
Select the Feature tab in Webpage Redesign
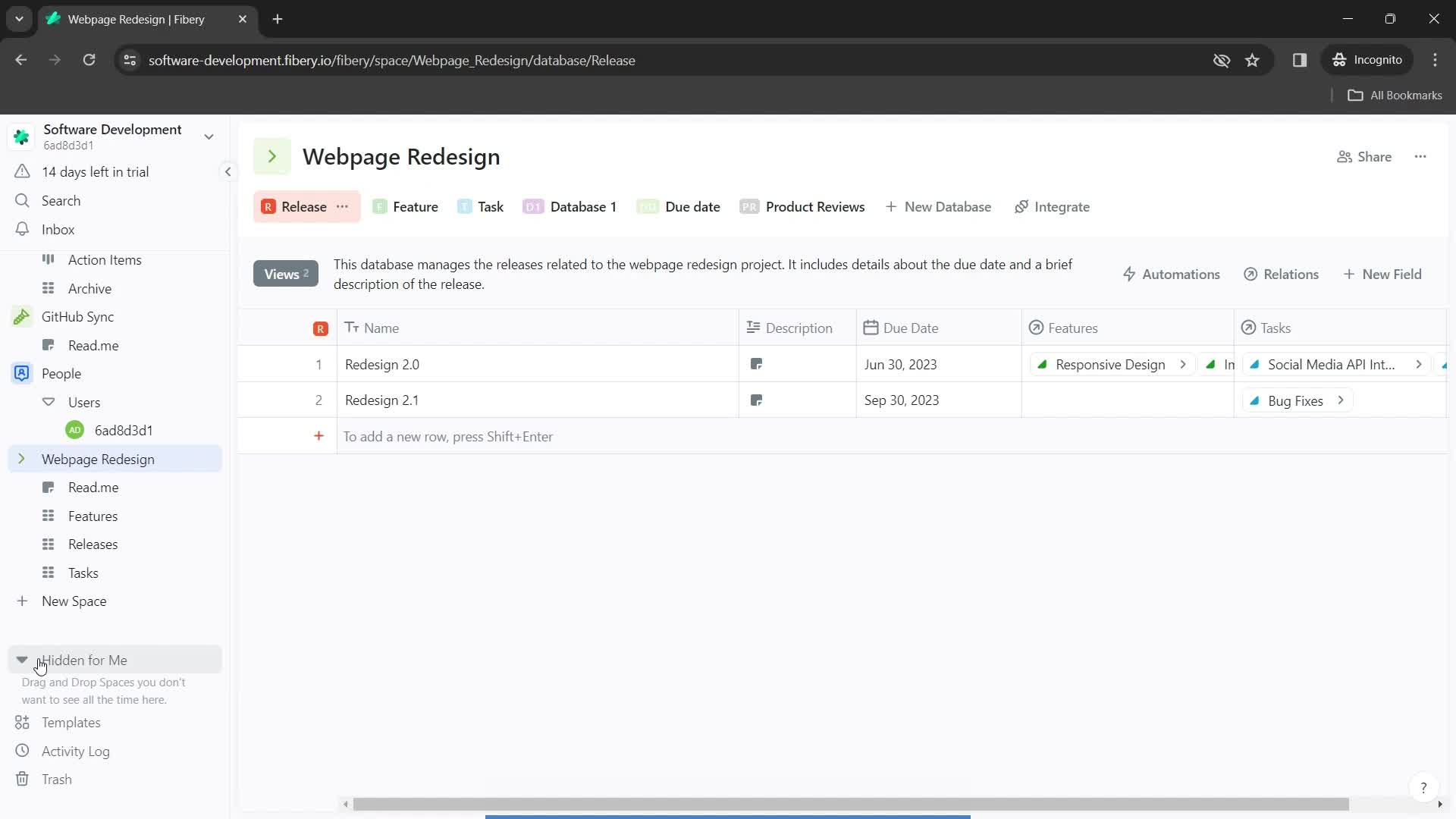(414, 206)
